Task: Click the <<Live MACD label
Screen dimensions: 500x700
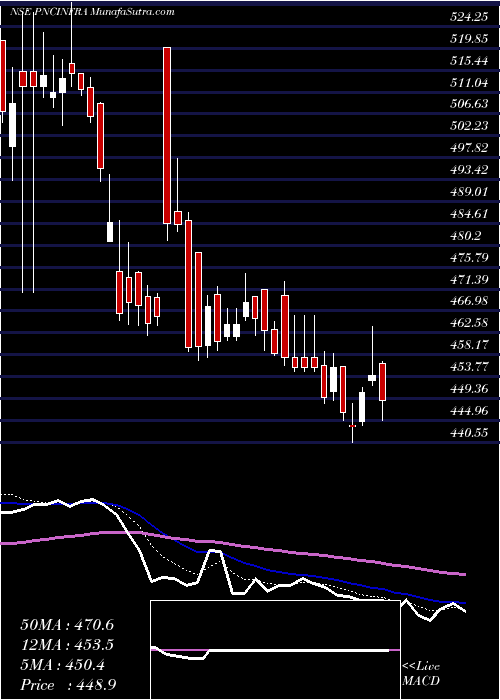Action: [x=421, y=674]
